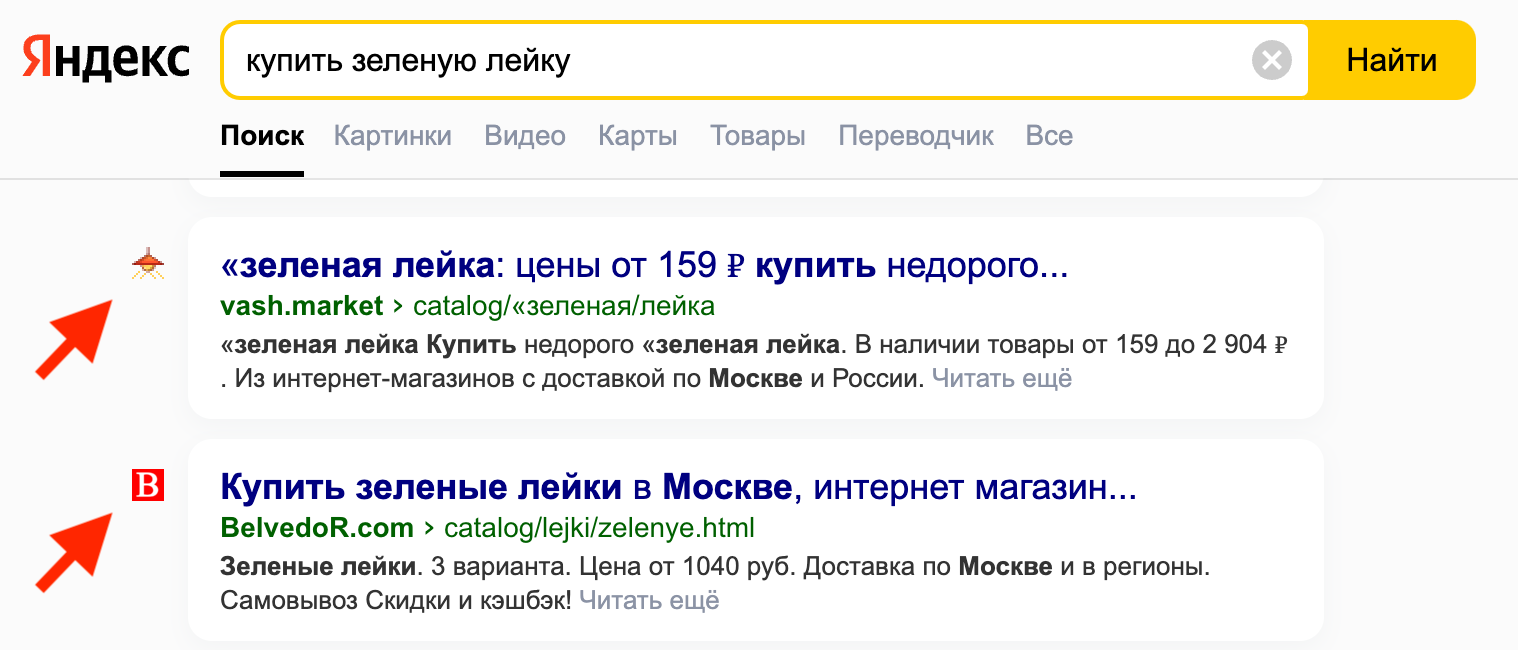The width and height of the screenshot is (1518, 650).
Task: Click the vash.market site favicon
Action: pos(148,264)
